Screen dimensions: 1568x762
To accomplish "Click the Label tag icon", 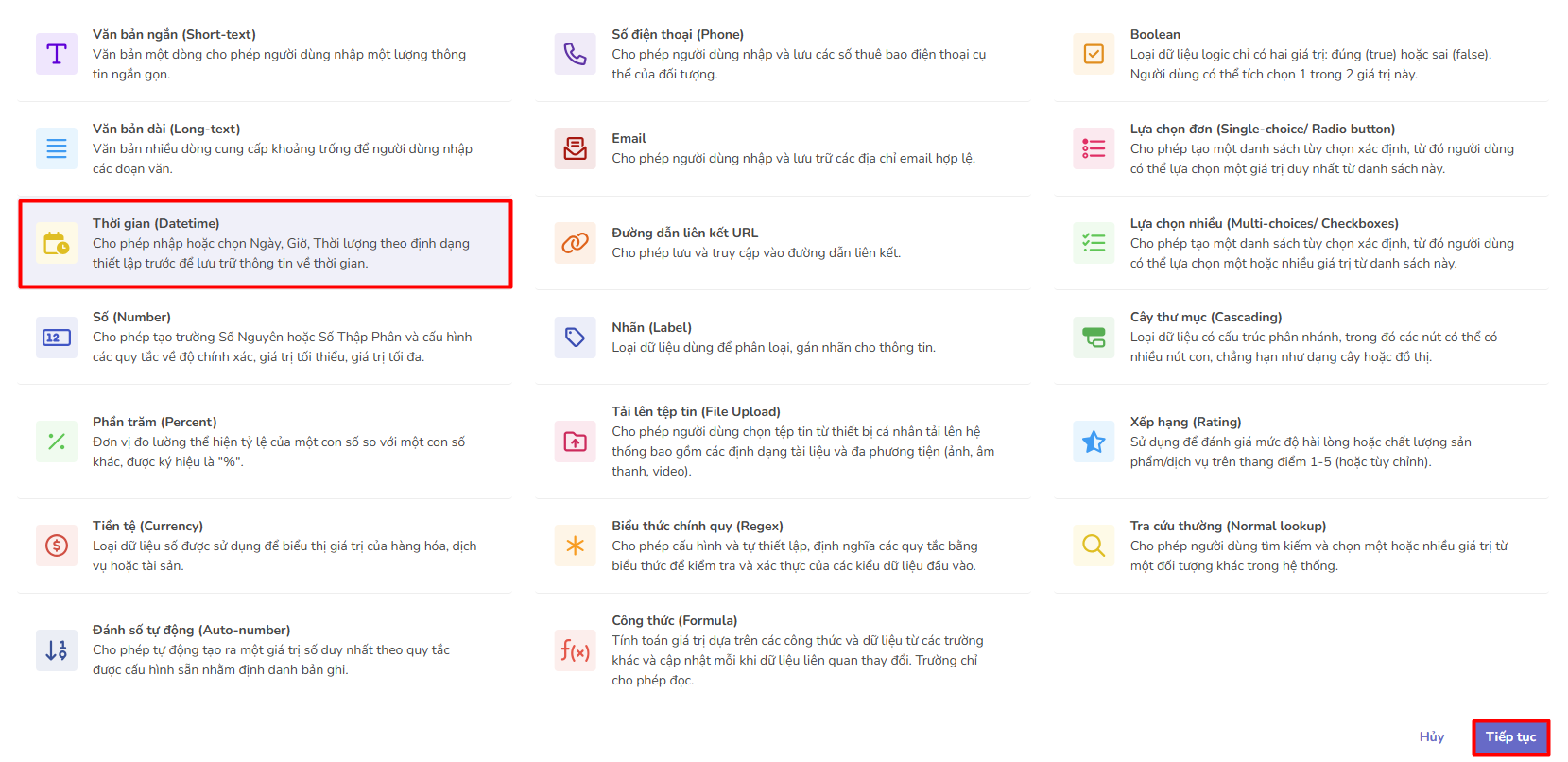I will coord(575,338).
